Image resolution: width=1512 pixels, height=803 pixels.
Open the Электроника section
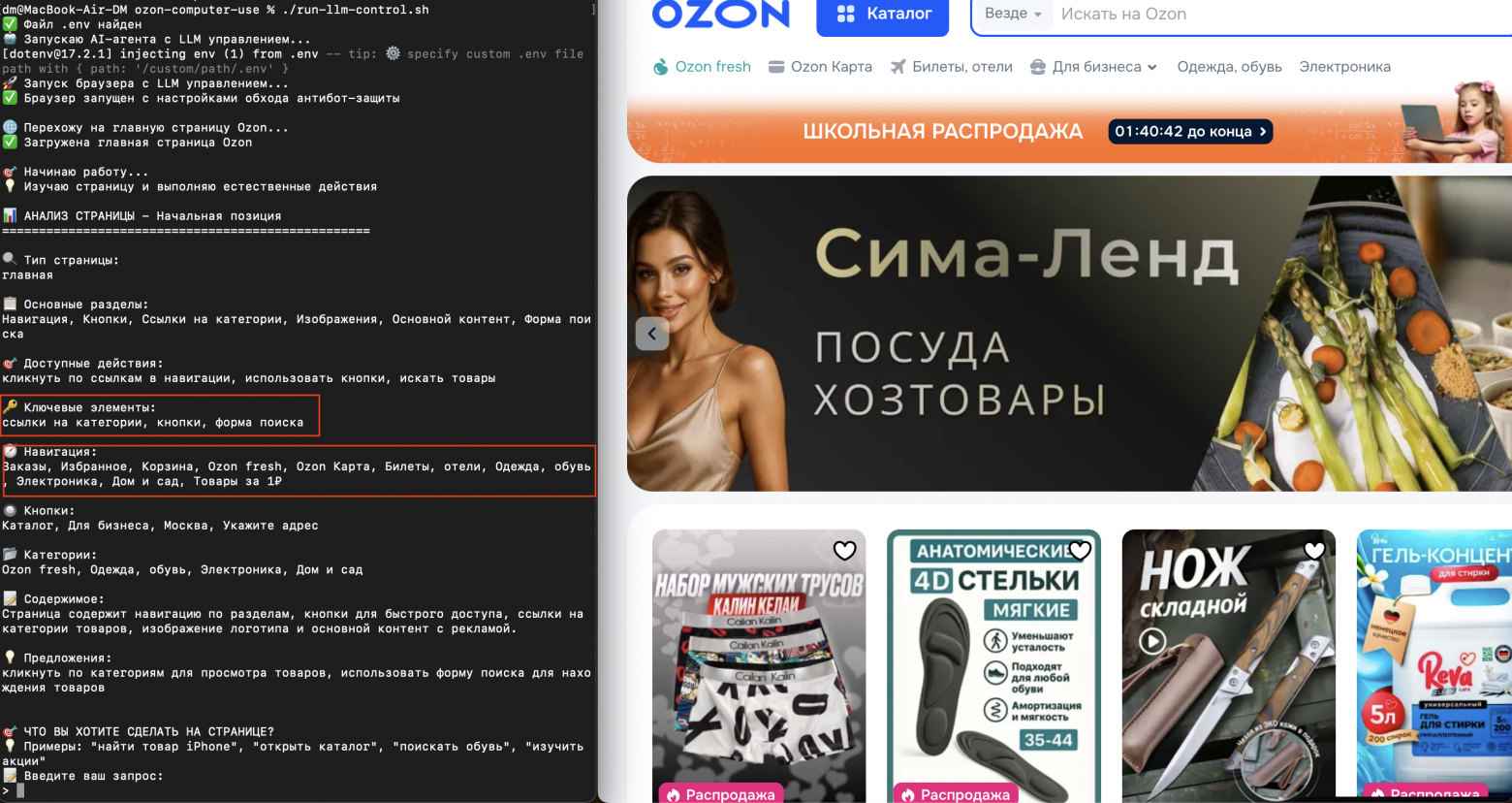click(x=1344, y=66)
